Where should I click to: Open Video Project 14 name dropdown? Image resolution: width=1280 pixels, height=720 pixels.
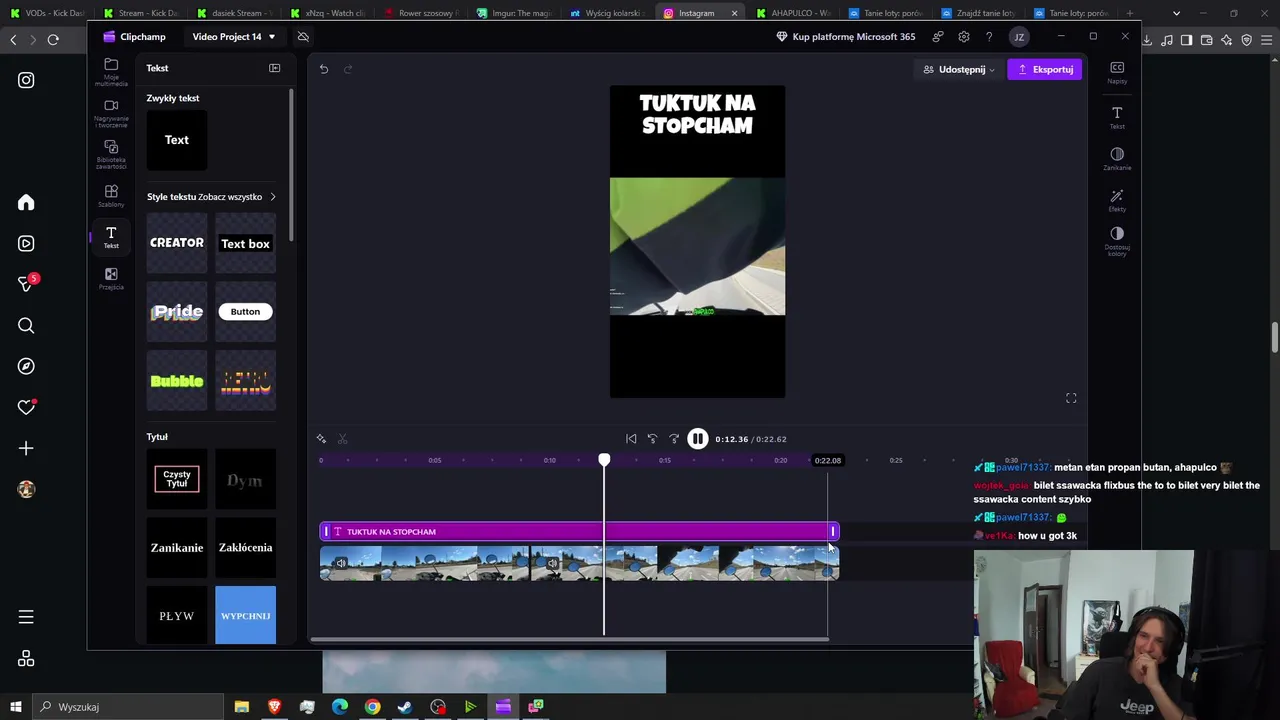point(234,37)
